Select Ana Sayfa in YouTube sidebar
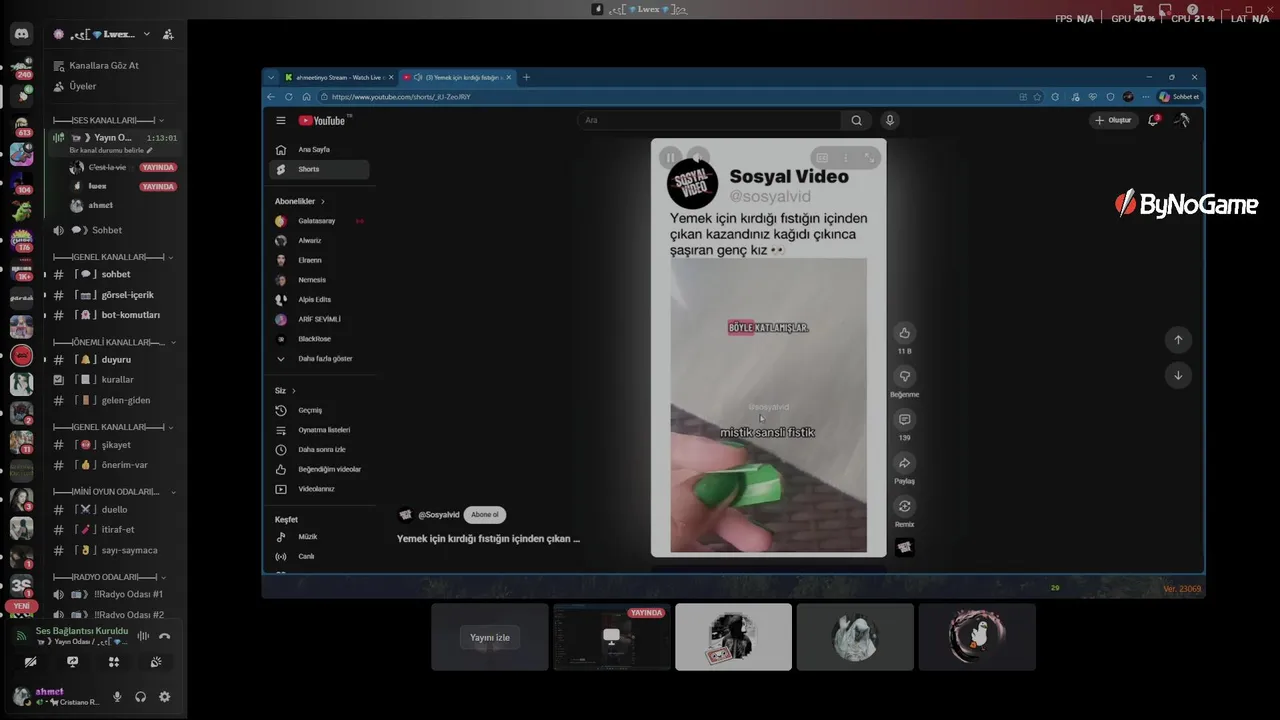The height and width of the screenshot is (720, 1280). (320, 150)
